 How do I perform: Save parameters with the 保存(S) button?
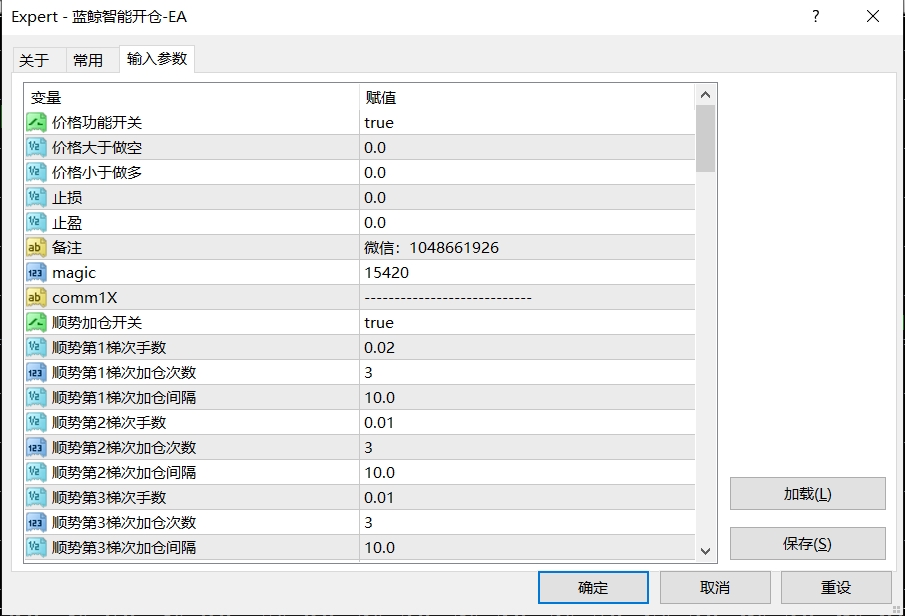[x=808, y=542]
